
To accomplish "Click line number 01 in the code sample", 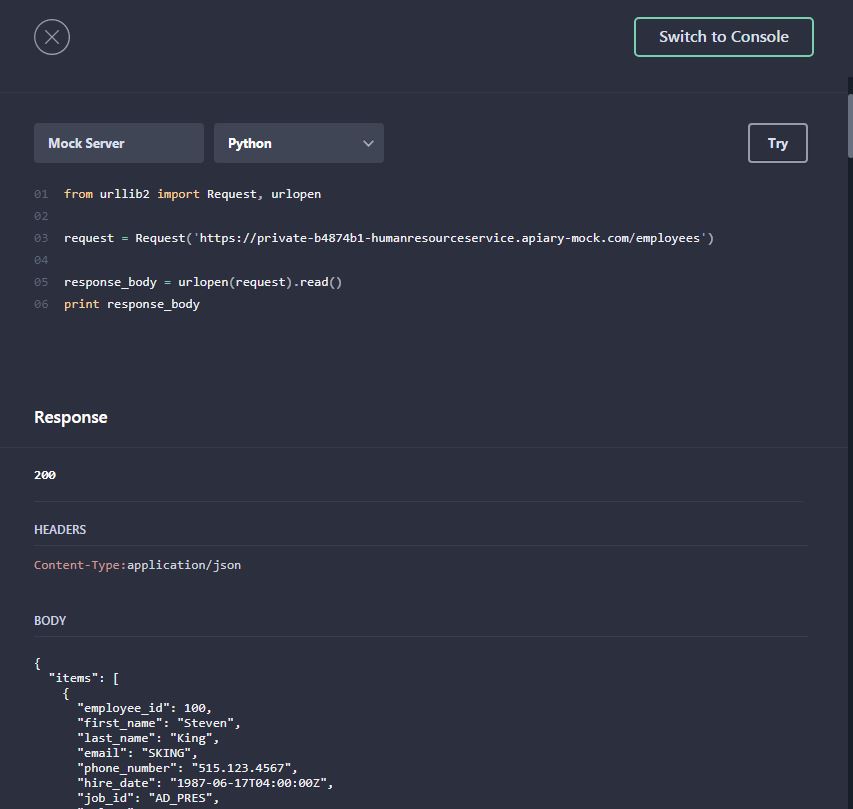I will pos(41,194).
